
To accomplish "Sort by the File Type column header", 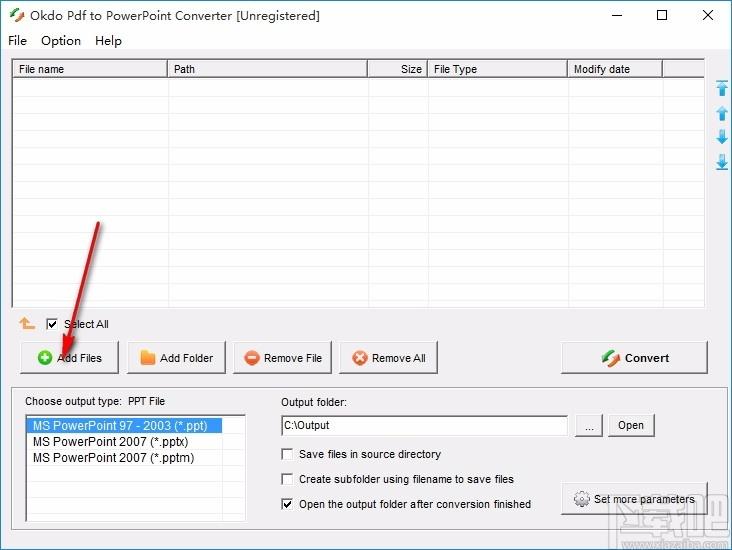I will coord(498,69).
